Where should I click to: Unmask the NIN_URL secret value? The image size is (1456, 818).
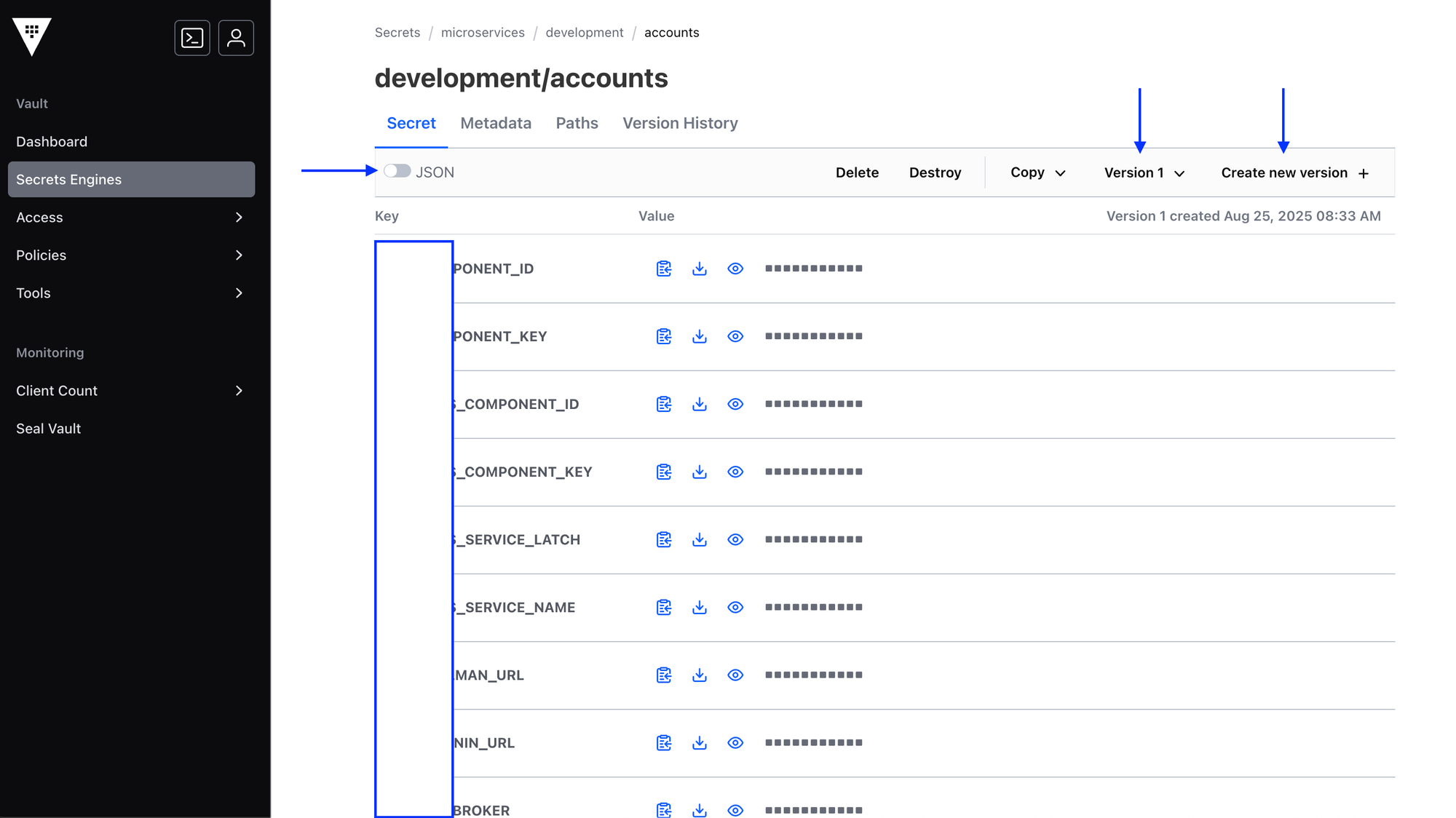735,742
